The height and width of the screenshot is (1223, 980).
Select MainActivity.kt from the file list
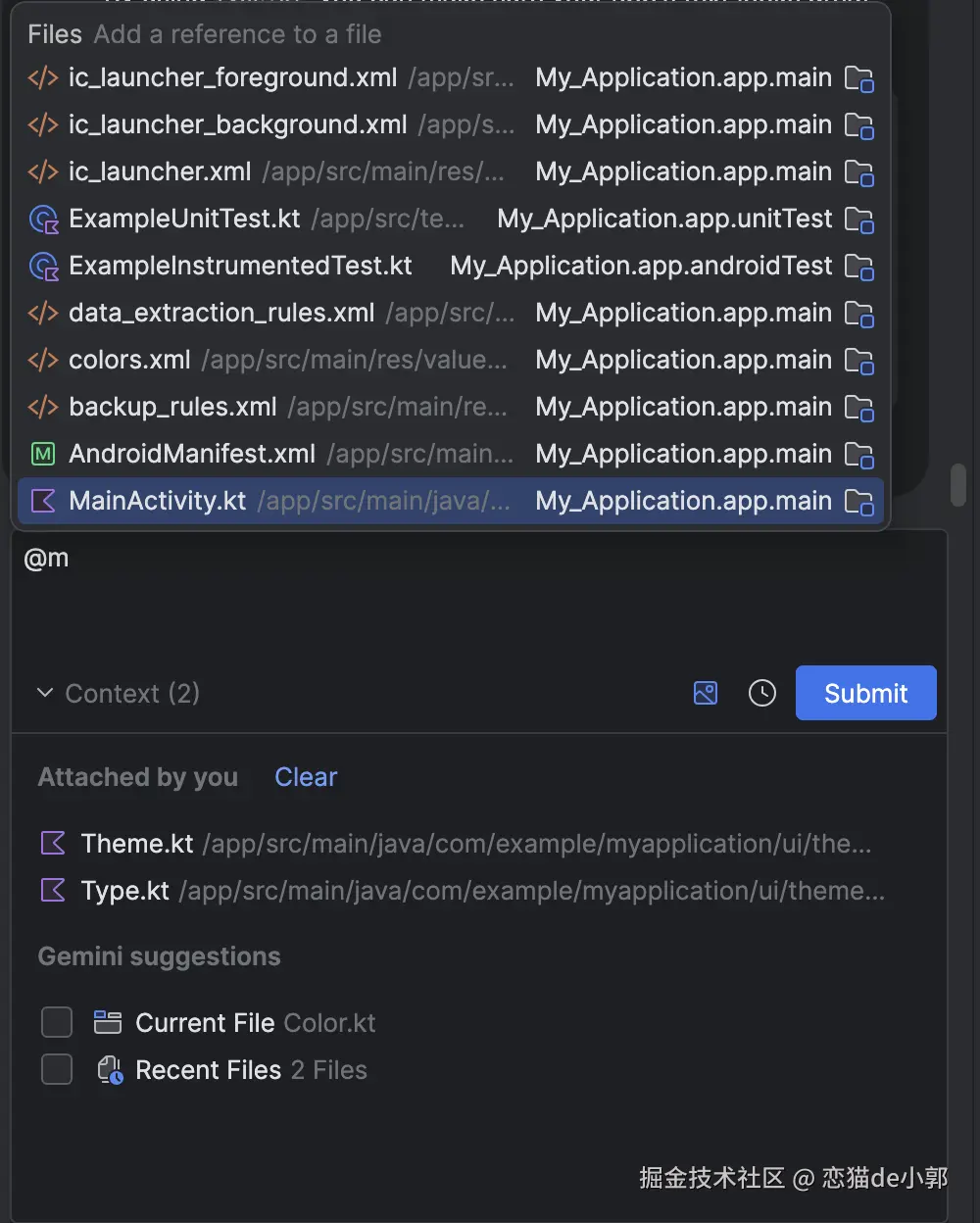(x=157, y=501)
